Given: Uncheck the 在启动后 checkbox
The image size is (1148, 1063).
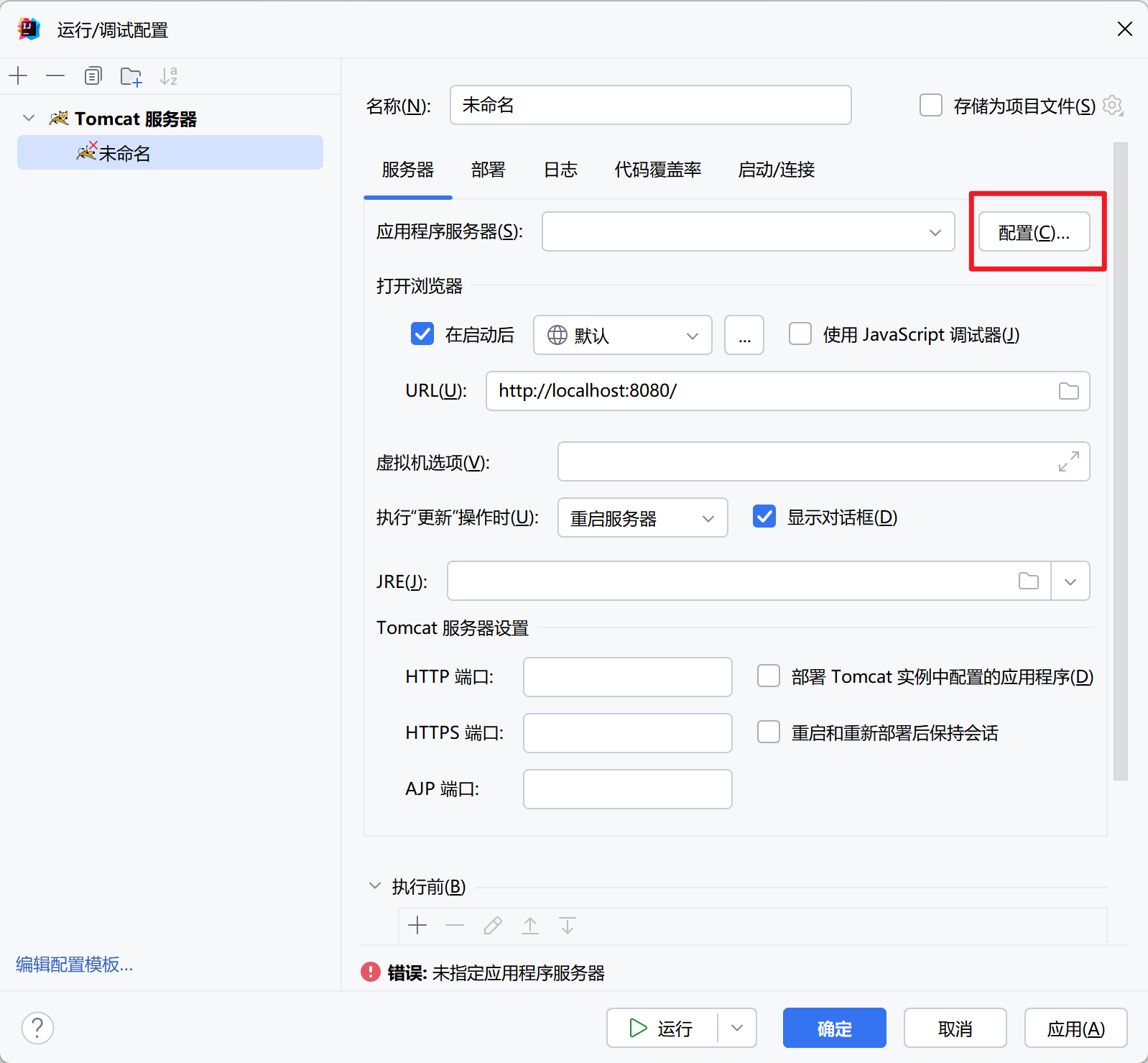Looking at the screenshot, I should coord(422,333).
